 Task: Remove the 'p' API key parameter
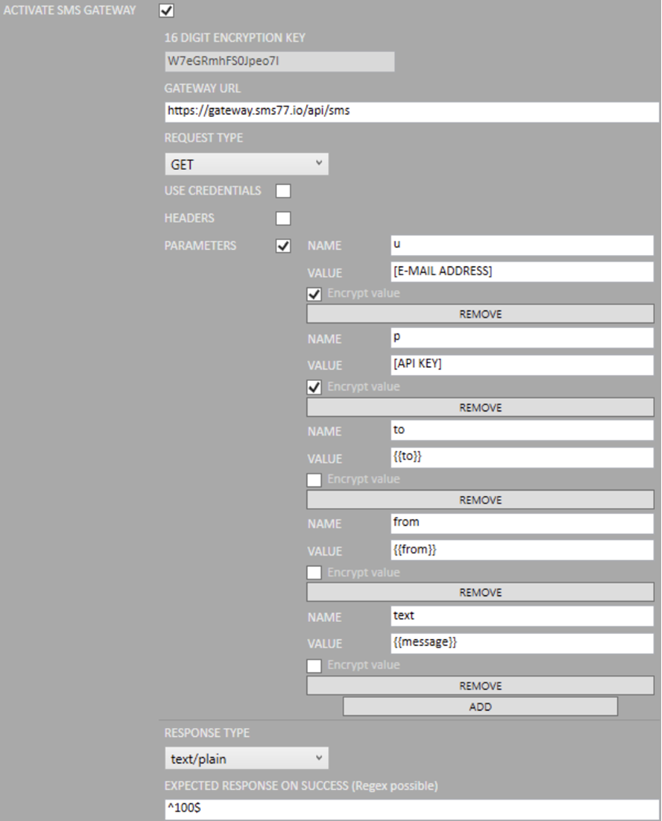(480, 407)
